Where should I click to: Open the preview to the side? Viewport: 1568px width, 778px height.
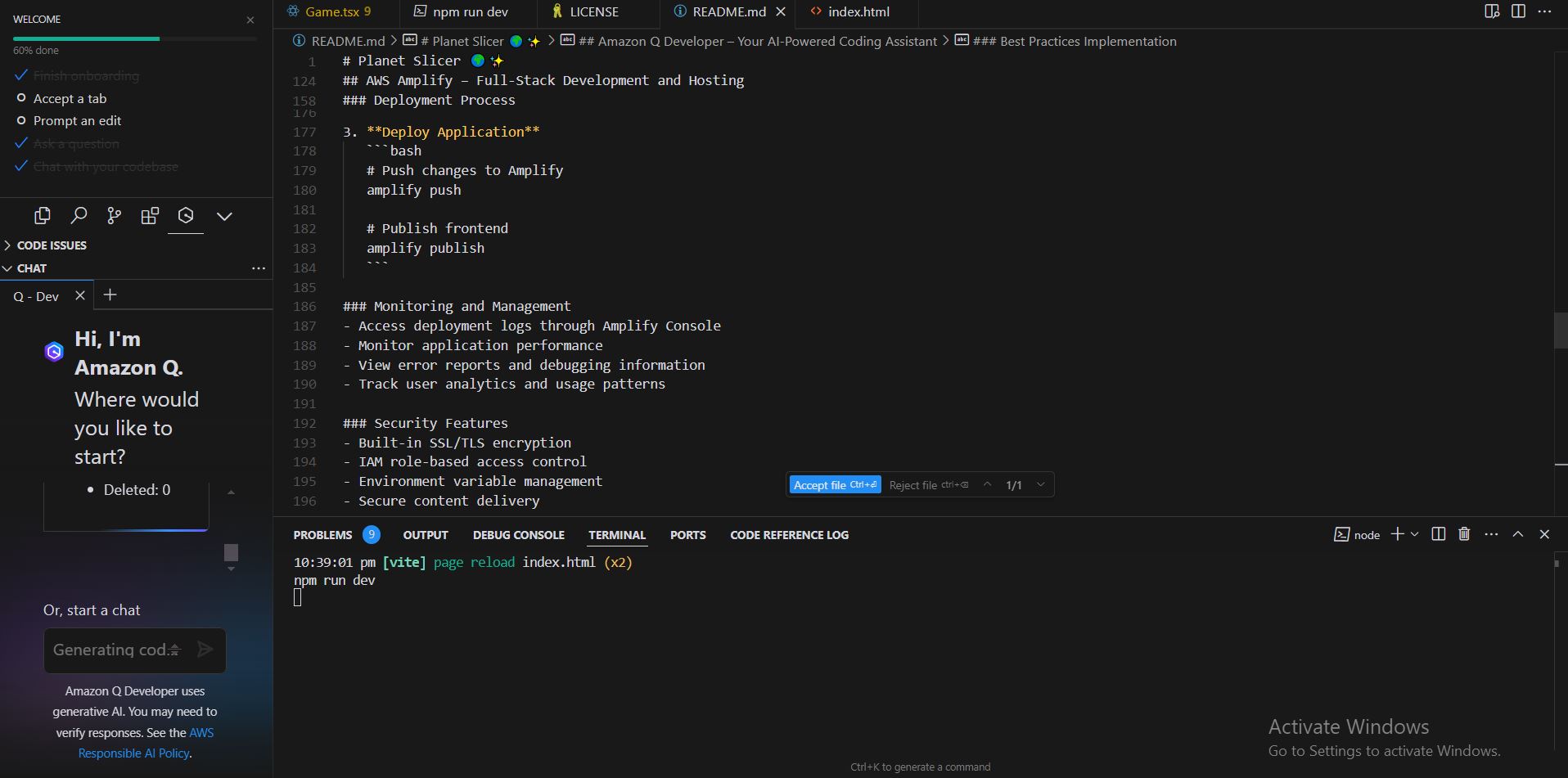click(1492, 11)
